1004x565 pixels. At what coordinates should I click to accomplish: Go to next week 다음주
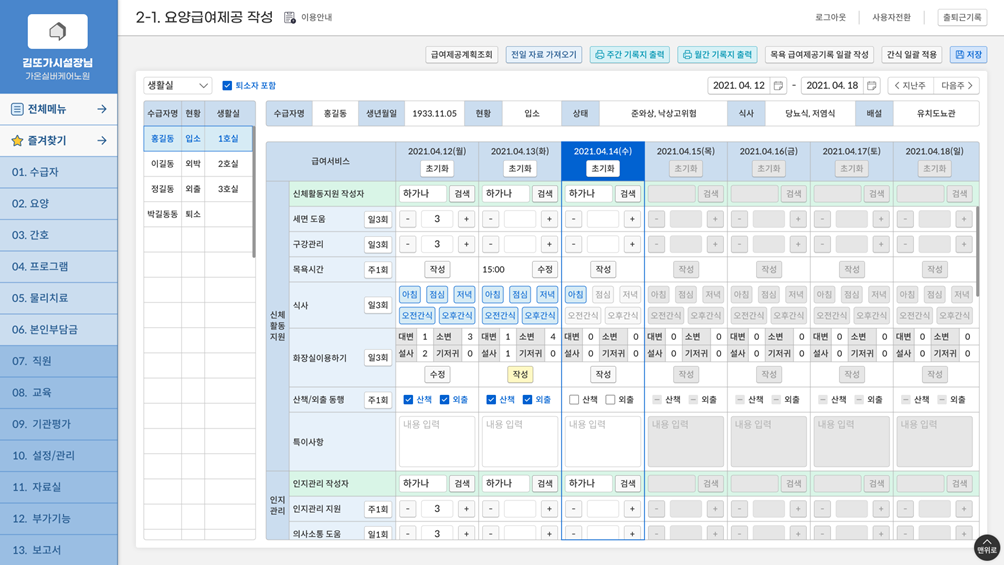[957, 85]
